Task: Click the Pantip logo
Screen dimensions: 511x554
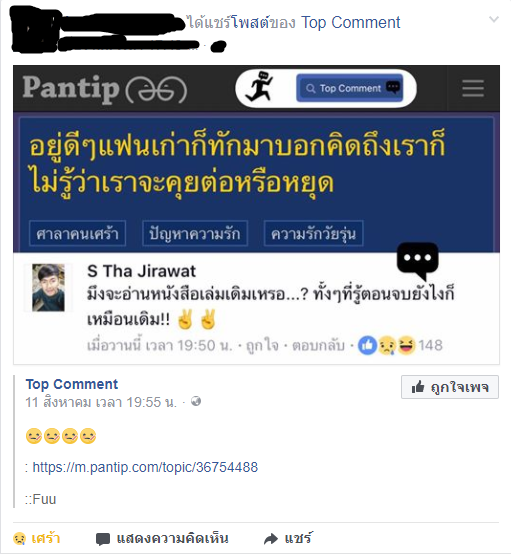Action: (x=105, y=89)
